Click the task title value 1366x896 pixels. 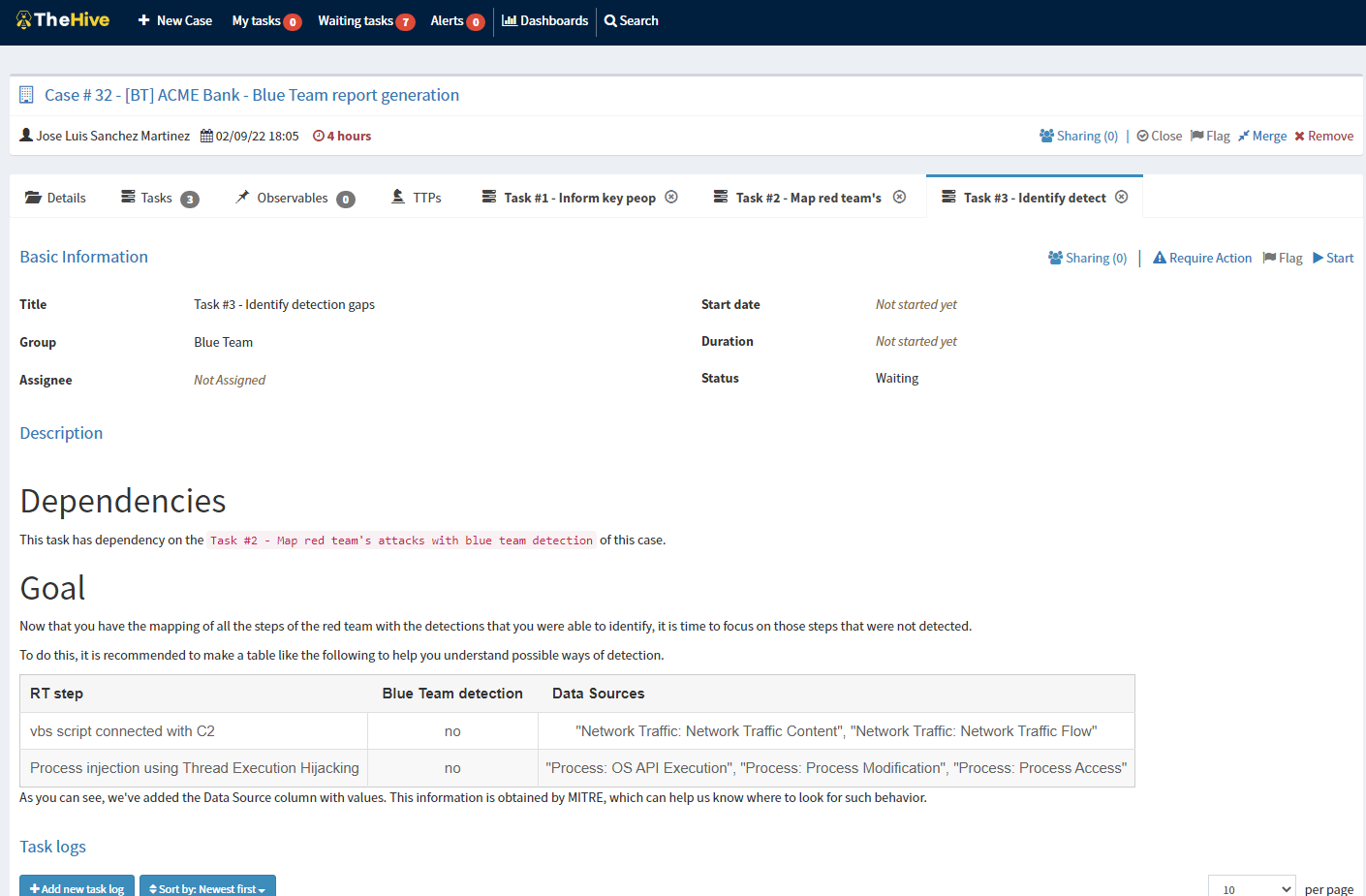coord(284,304)
